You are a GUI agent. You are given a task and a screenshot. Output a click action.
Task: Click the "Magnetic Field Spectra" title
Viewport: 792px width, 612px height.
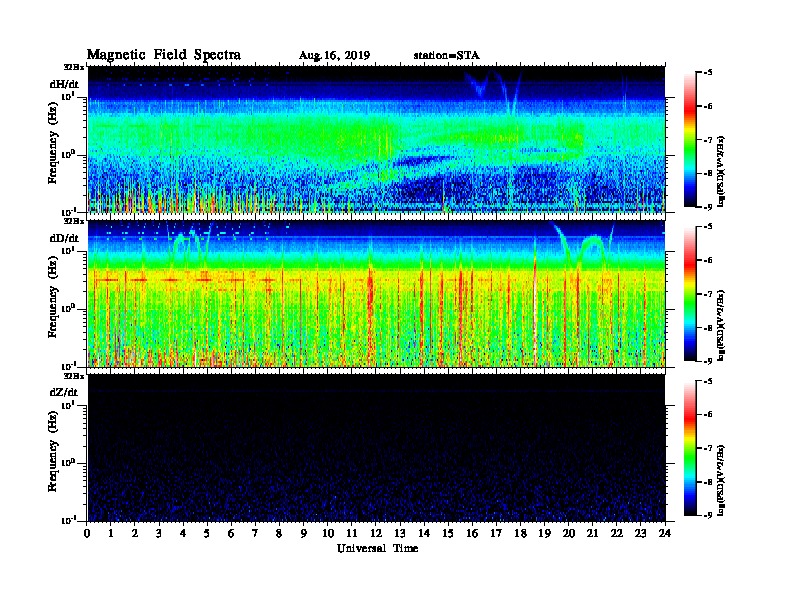tap(164, 55)
